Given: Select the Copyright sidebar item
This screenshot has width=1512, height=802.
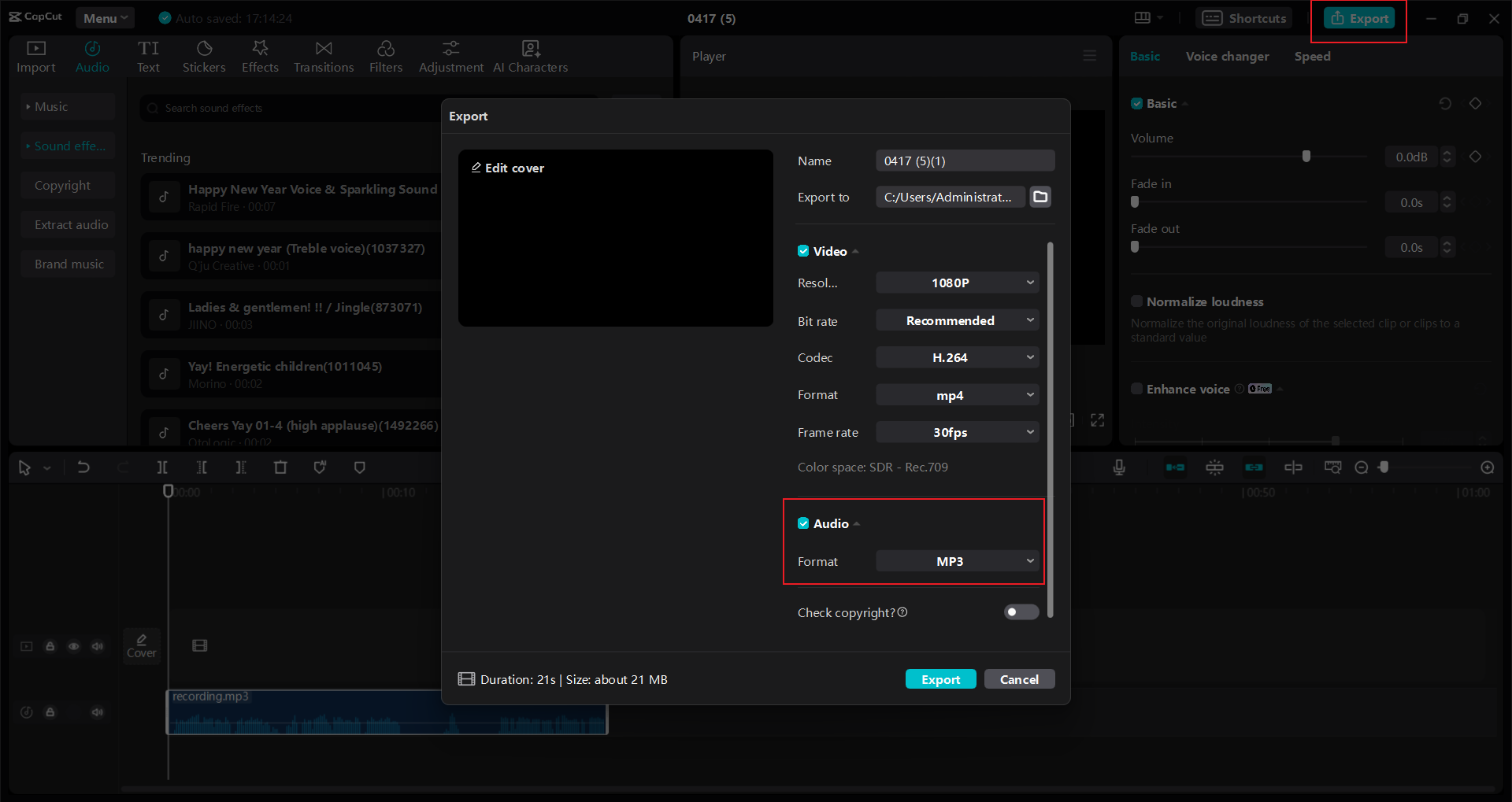Looking at the screenshot, I should tap(69, 185).
